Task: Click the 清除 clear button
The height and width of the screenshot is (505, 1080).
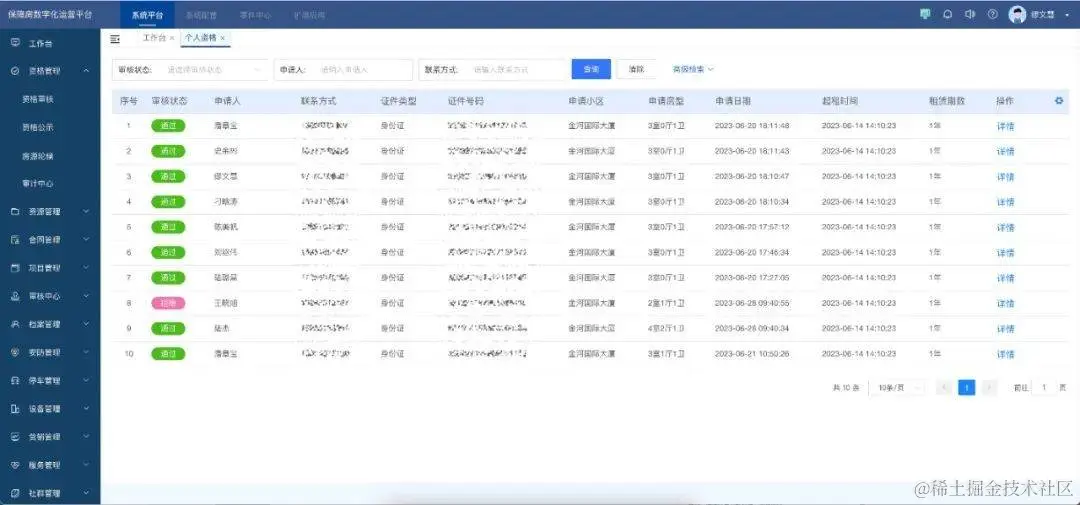Action: [636, 70]
